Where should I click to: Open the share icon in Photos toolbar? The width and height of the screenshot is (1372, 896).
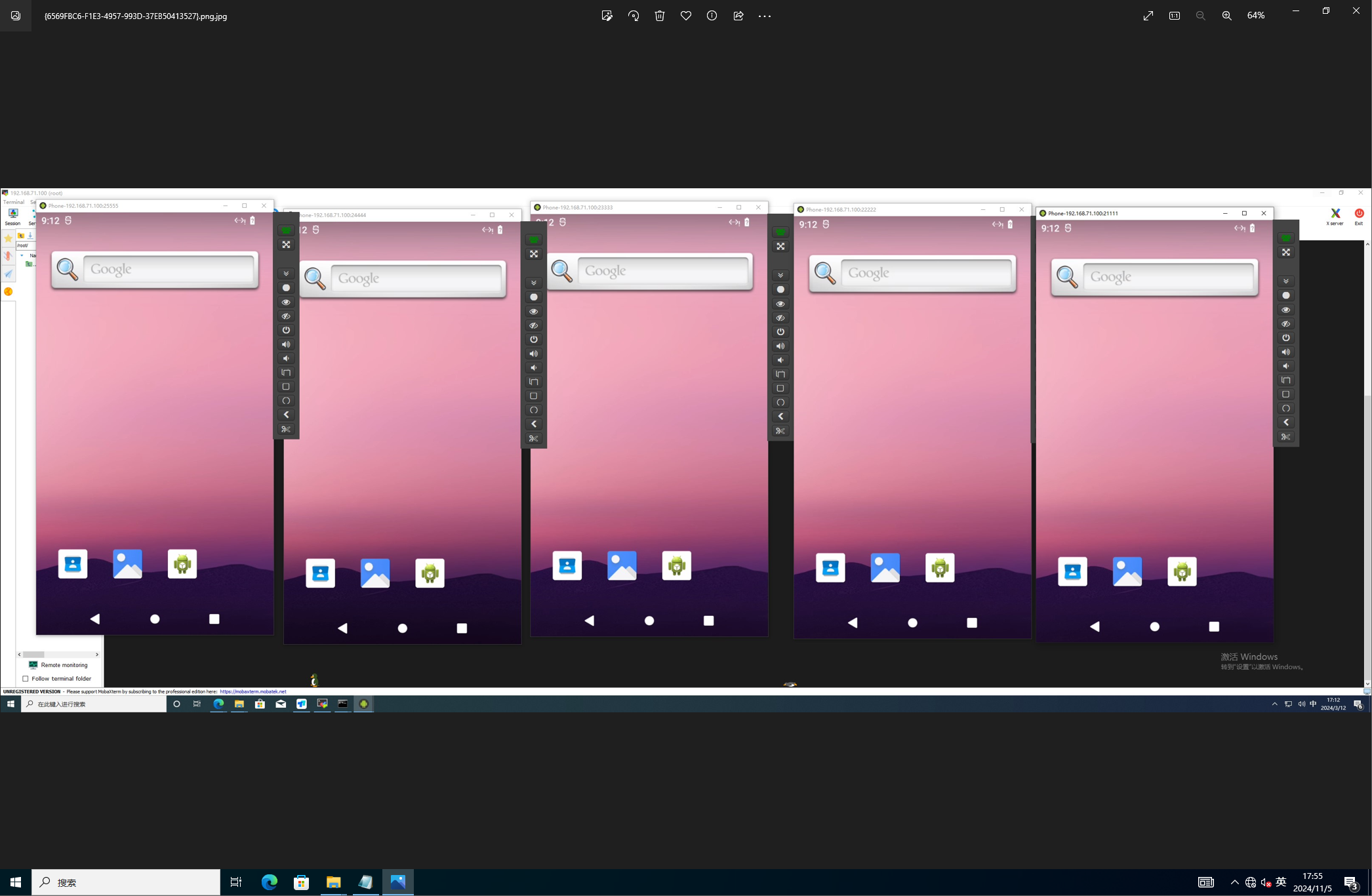coord(738,16)
